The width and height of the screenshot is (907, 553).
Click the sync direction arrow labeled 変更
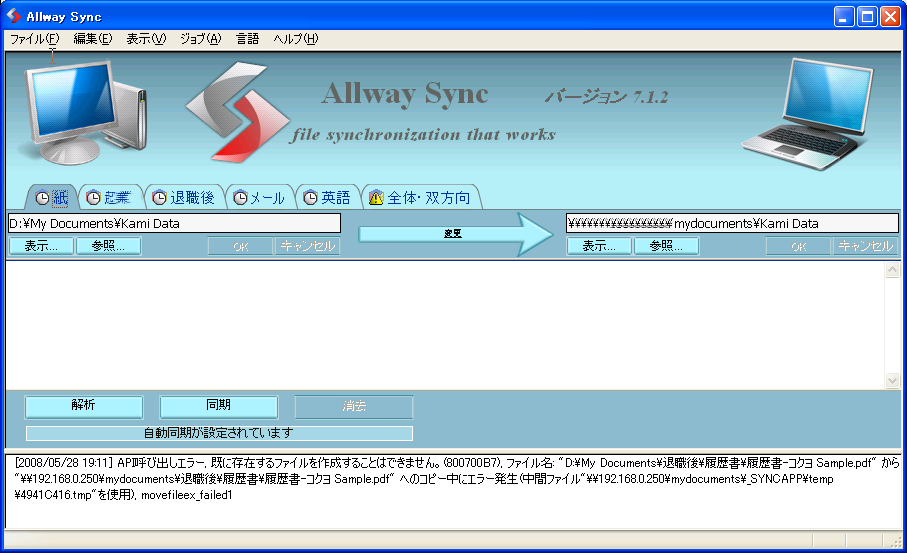[x=455, y=234]
